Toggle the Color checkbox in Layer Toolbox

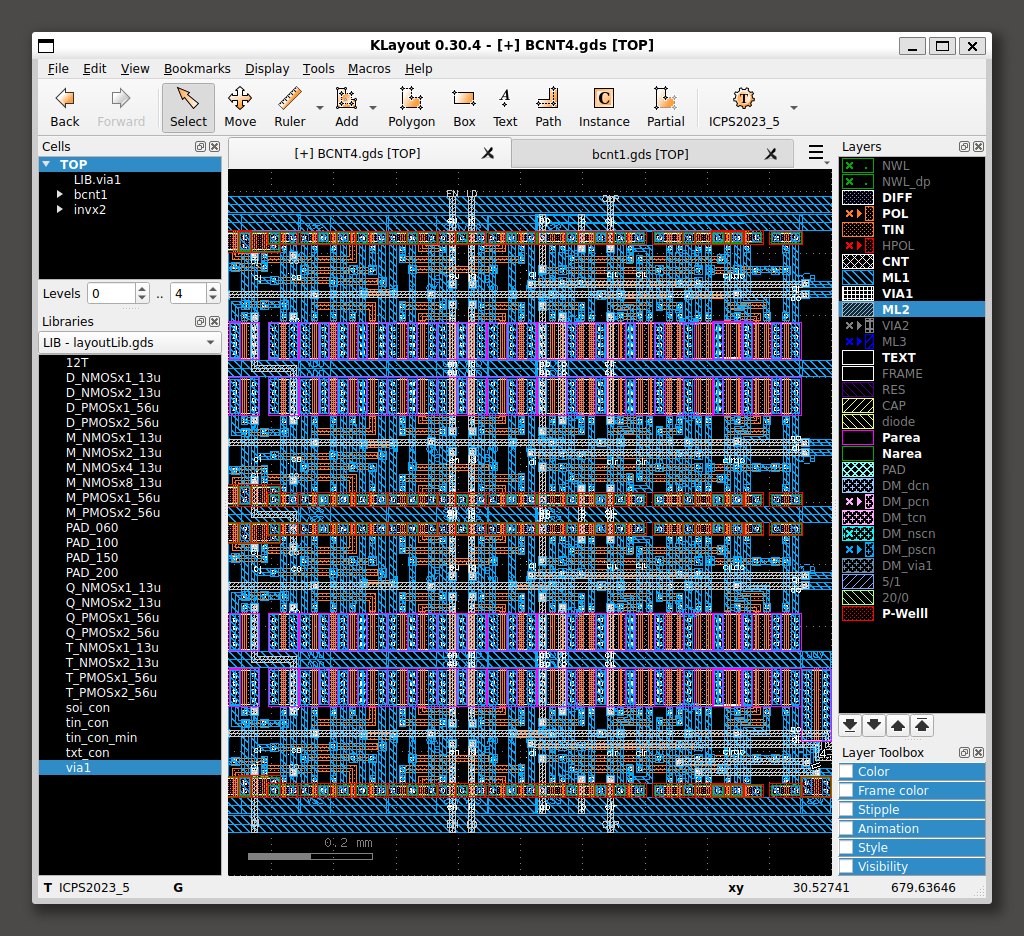point(847,771)
